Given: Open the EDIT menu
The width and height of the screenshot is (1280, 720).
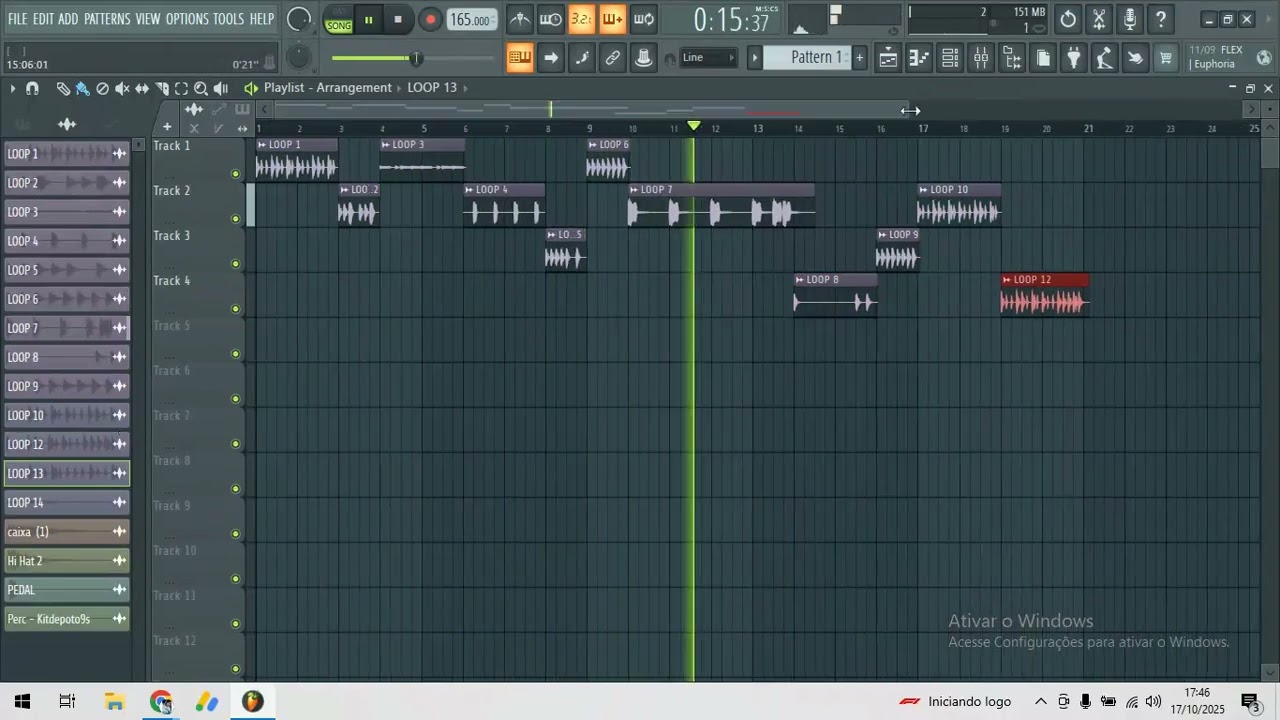Looking at the screenshot, I should click(x=43, y=19).
